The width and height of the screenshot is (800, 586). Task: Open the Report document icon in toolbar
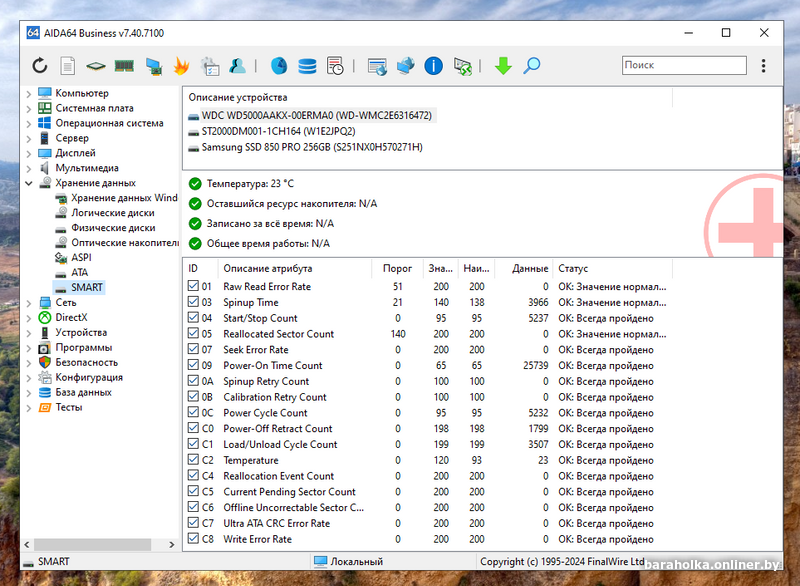coord(68,66)
